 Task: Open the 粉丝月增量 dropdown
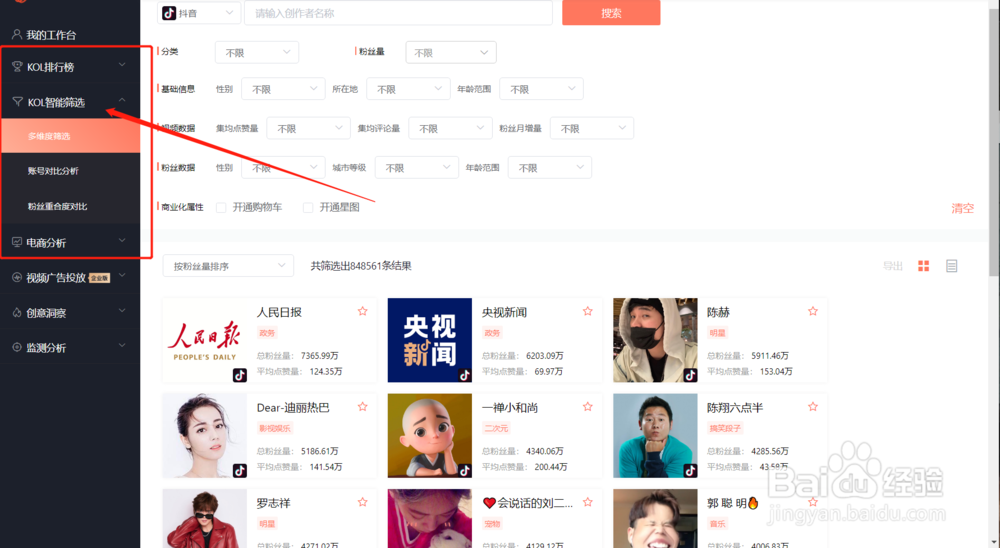click(x=592, y=128)
